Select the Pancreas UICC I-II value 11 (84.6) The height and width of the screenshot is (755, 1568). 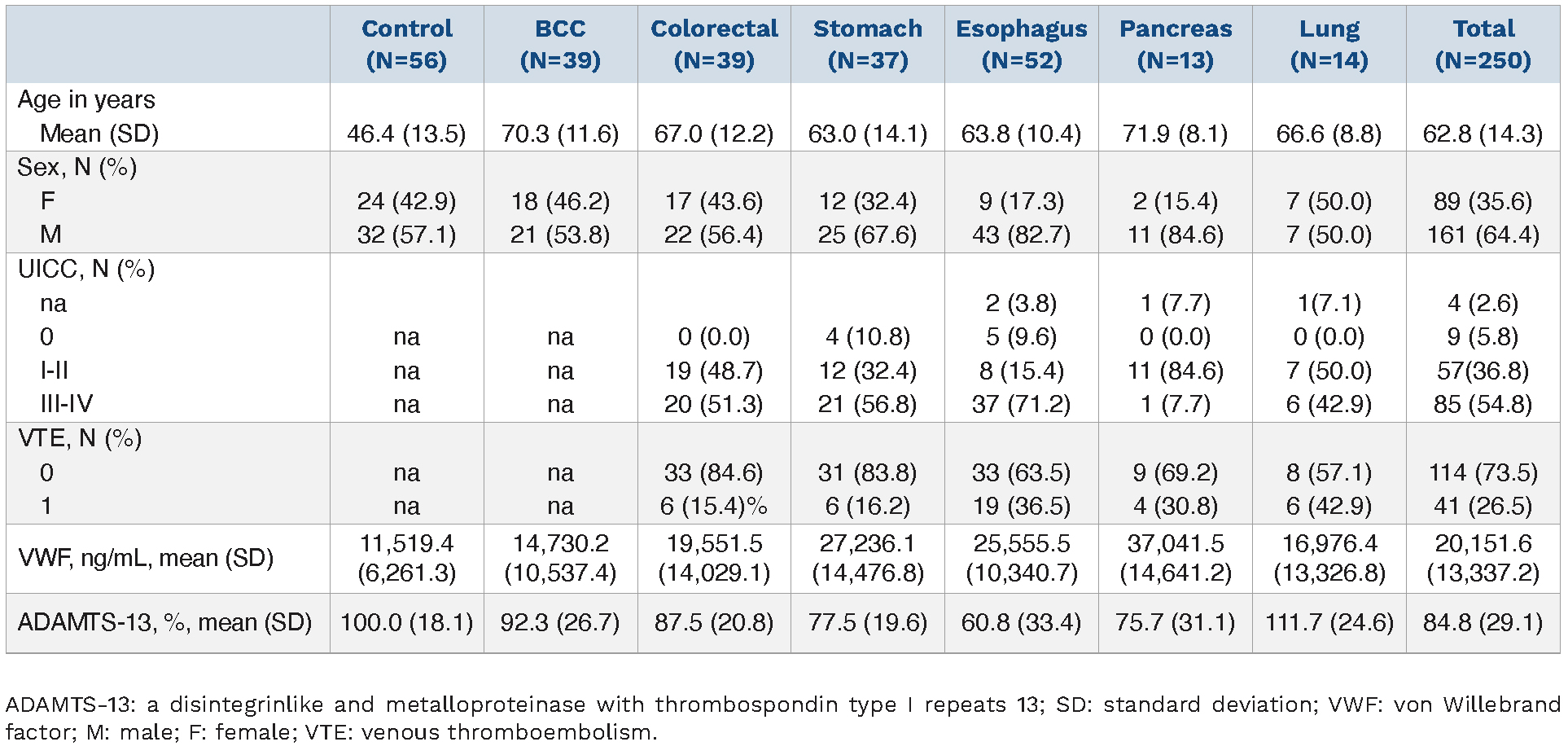click(x=1176, y=371)
